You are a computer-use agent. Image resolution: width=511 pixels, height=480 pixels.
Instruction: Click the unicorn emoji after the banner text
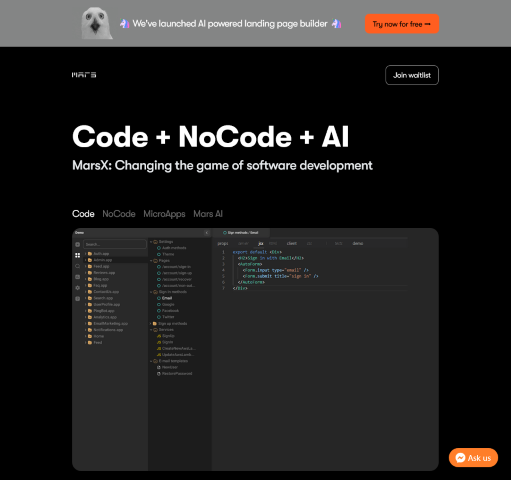[x=336, y=24]
